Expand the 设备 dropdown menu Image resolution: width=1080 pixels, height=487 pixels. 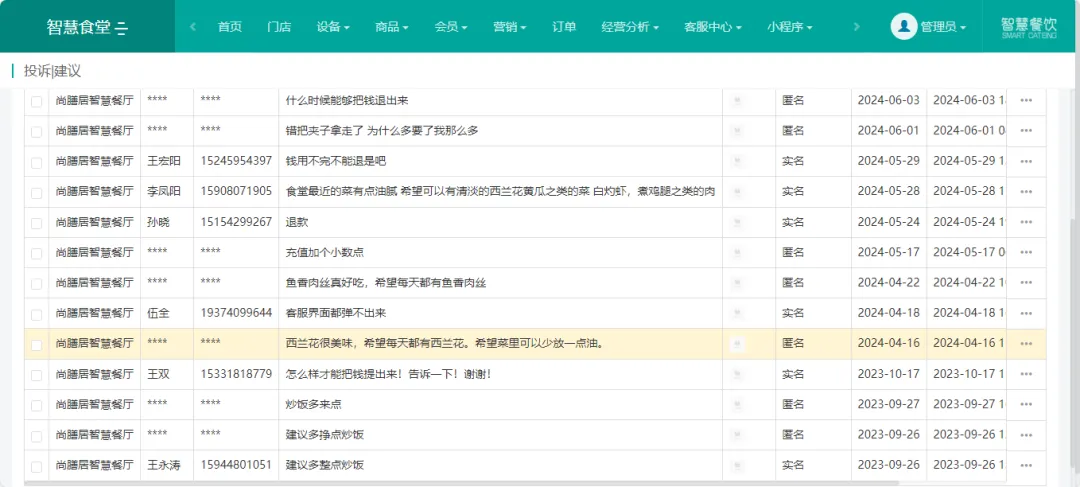click(333, 27)
